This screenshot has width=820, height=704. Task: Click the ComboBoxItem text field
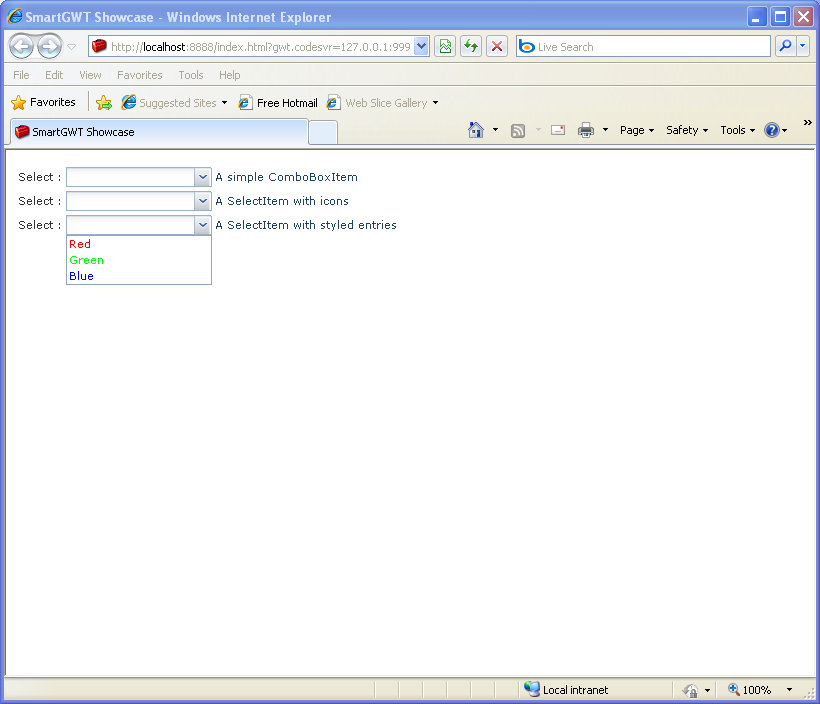pyautogui.click(x=130, y=177)
